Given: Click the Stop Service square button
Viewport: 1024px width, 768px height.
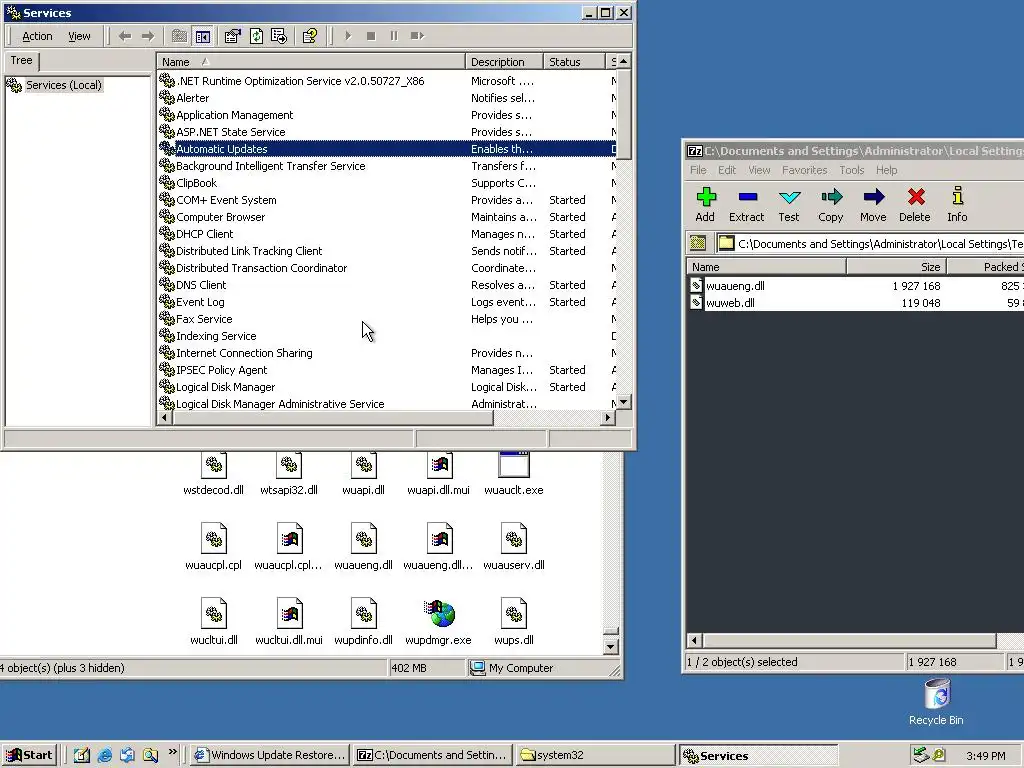Looking at the screenshot, I should coord(371,36).
